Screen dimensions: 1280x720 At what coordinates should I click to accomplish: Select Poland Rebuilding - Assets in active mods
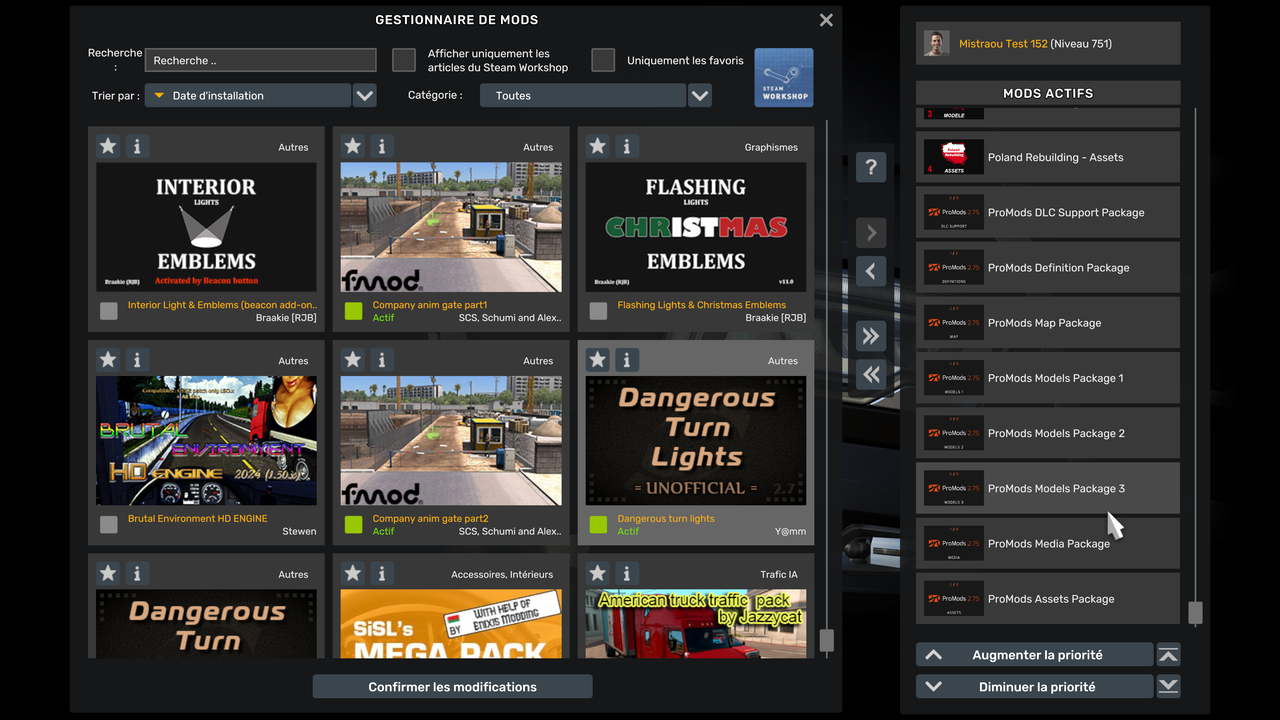1048,157
